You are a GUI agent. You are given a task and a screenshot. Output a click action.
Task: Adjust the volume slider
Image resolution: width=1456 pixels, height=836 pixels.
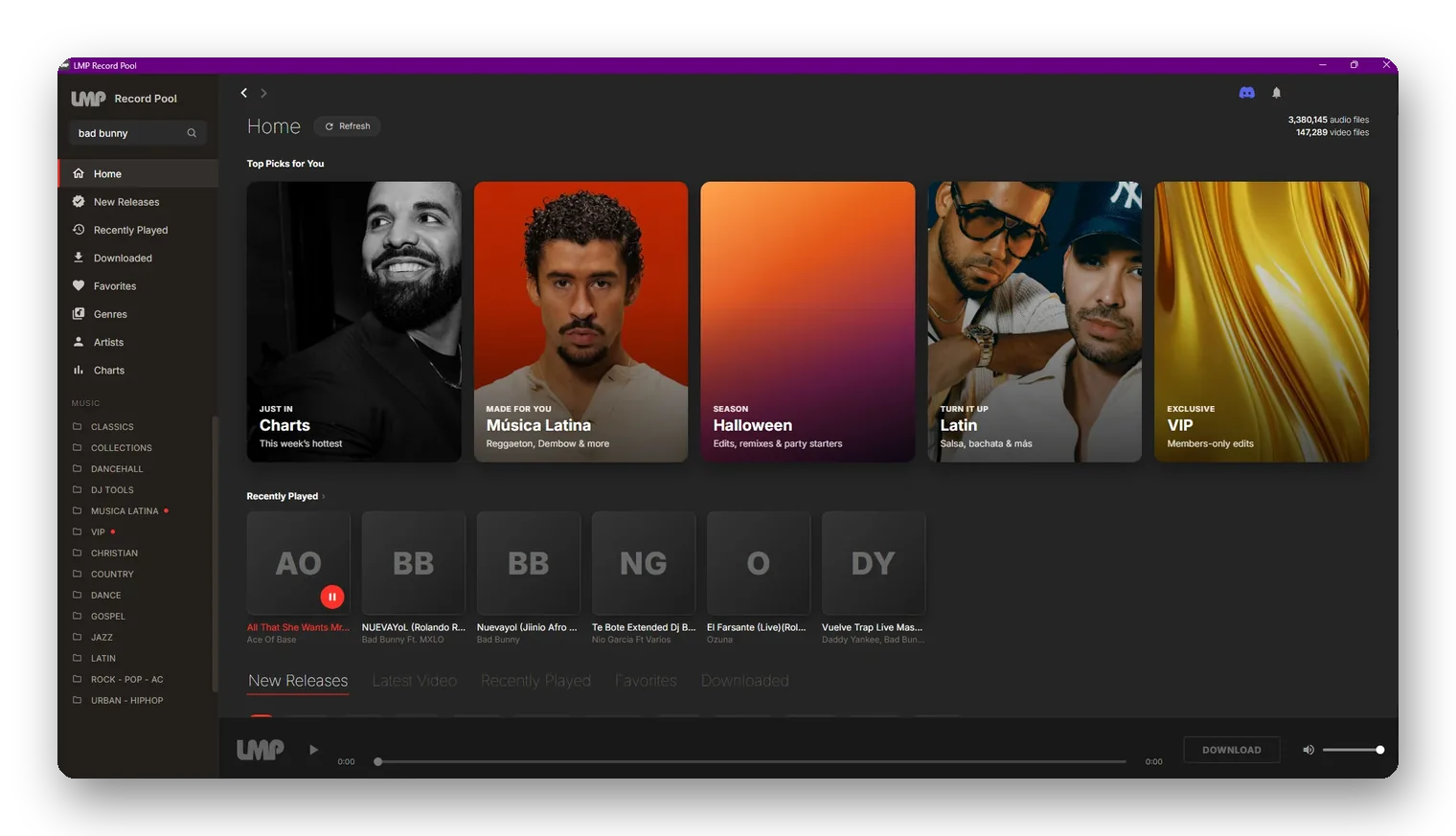1353,750
